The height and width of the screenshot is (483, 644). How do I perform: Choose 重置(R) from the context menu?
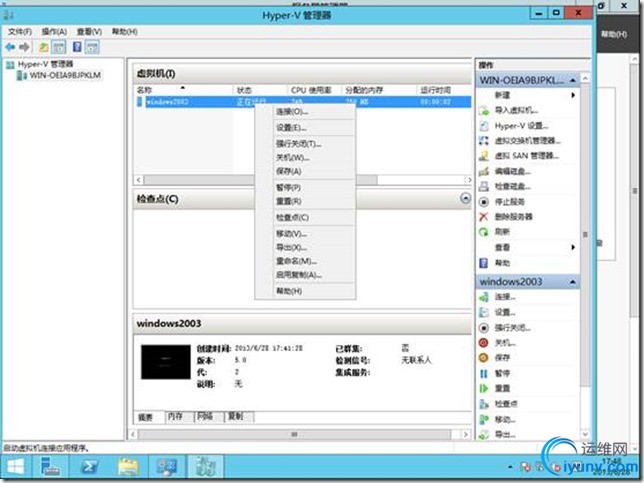coord(305,201)
